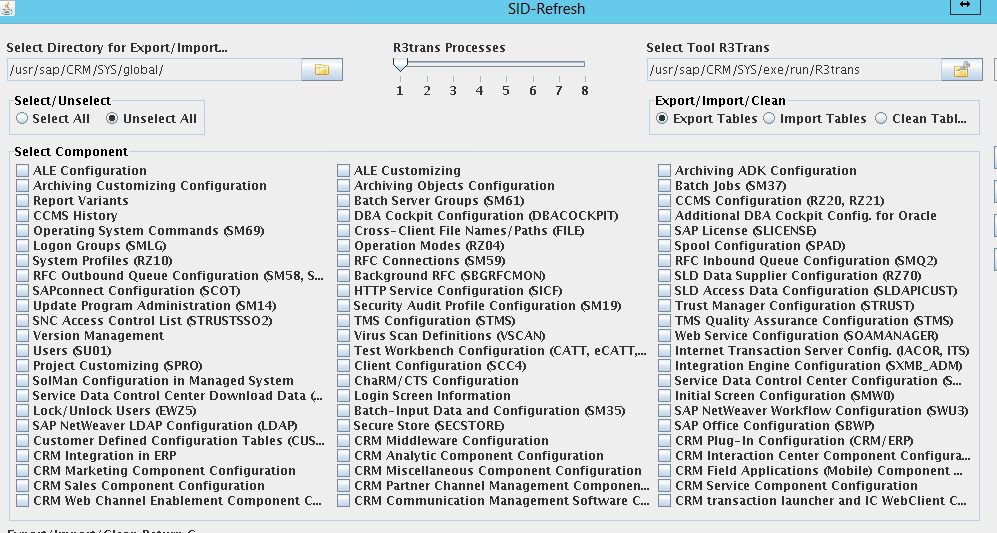Check Lock/Unlock Users (EWZ5)
This screenshot has height=533, width=997.
tap(23, 411)
